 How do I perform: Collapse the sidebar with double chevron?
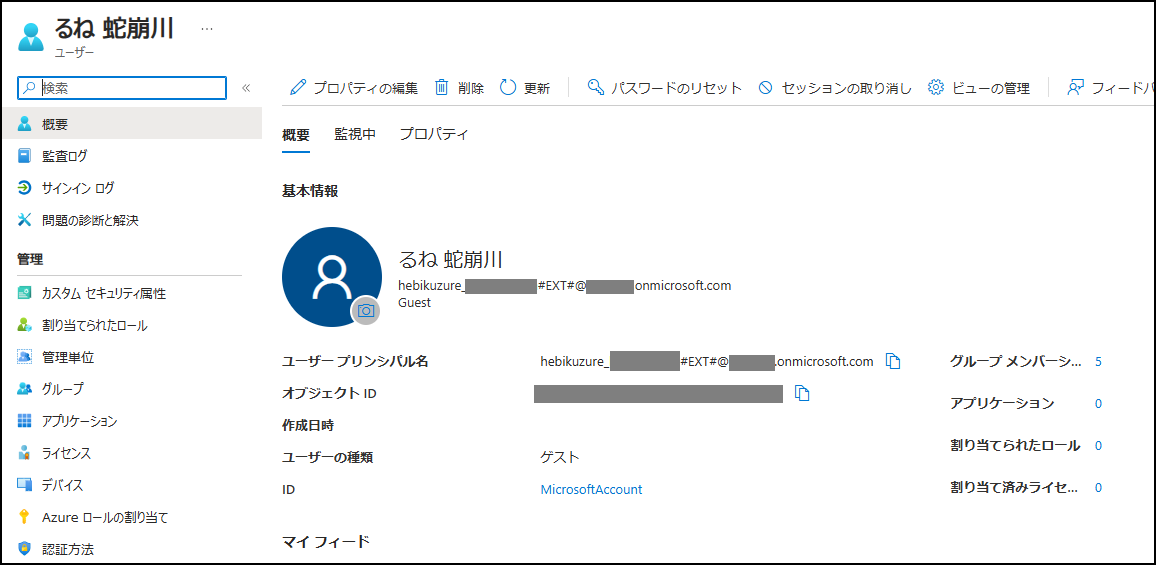pyautogui.click(x=246, y=89)
